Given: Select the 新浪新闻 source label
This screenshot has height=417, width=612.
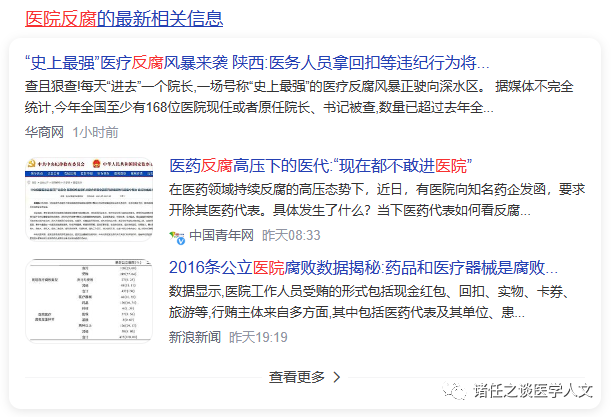Looking at the screenshot, I should coord(195,338).
